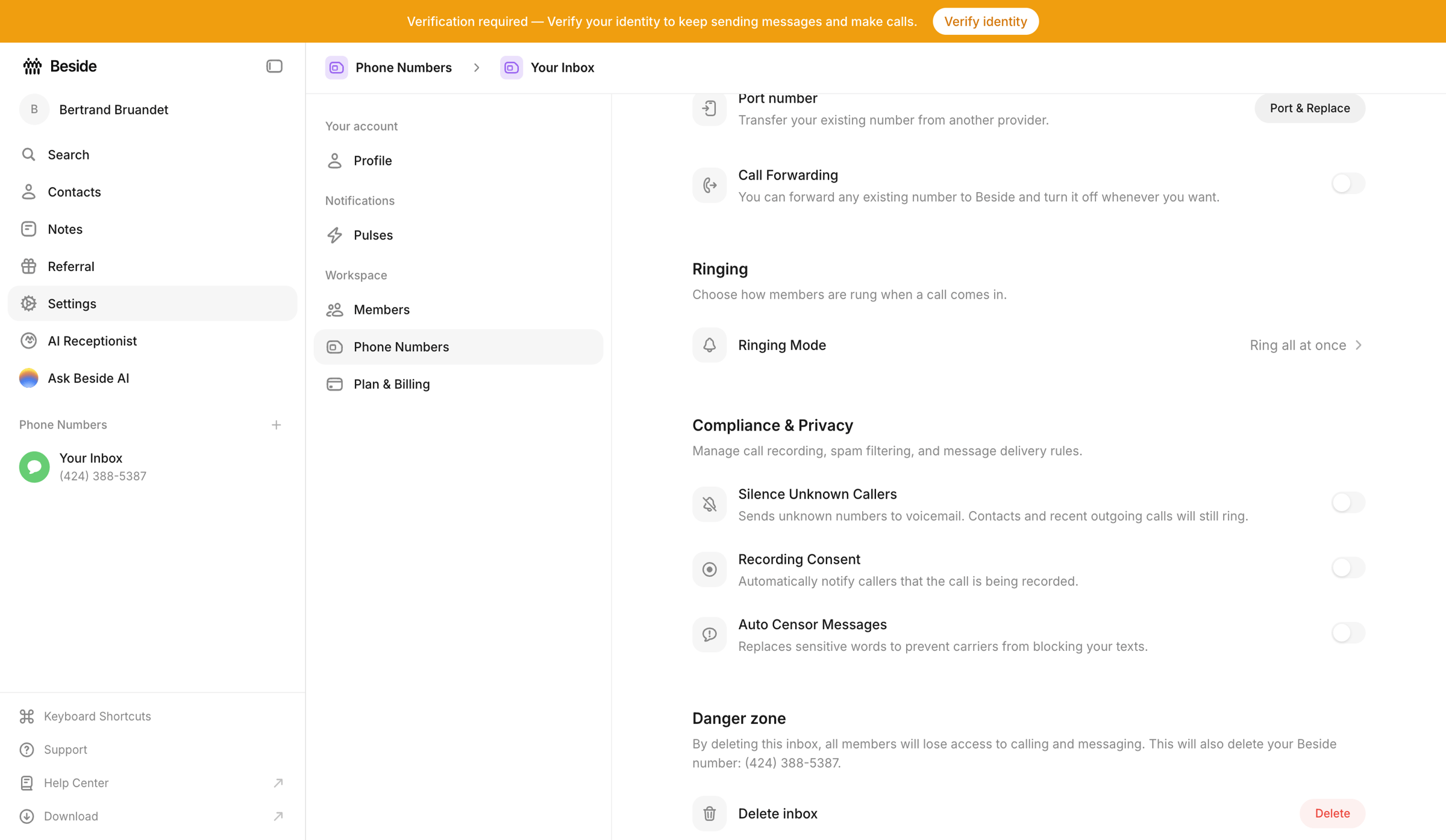Open Profile settings
Viewport: 1446px width, 840px height.
[459, 161]
